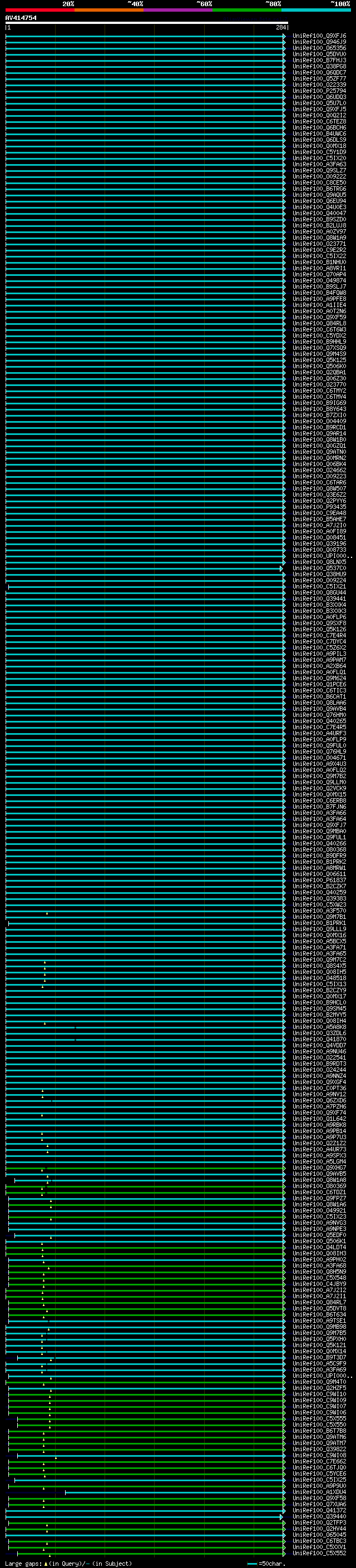Select hit UniRef100_Q5K126
Screen dimensions: 356x1568
(319, 629)
